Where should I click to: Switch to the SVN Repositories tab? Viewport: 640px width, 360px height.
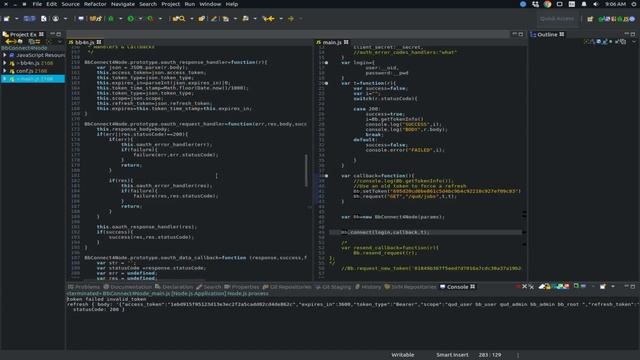point(410,287)
